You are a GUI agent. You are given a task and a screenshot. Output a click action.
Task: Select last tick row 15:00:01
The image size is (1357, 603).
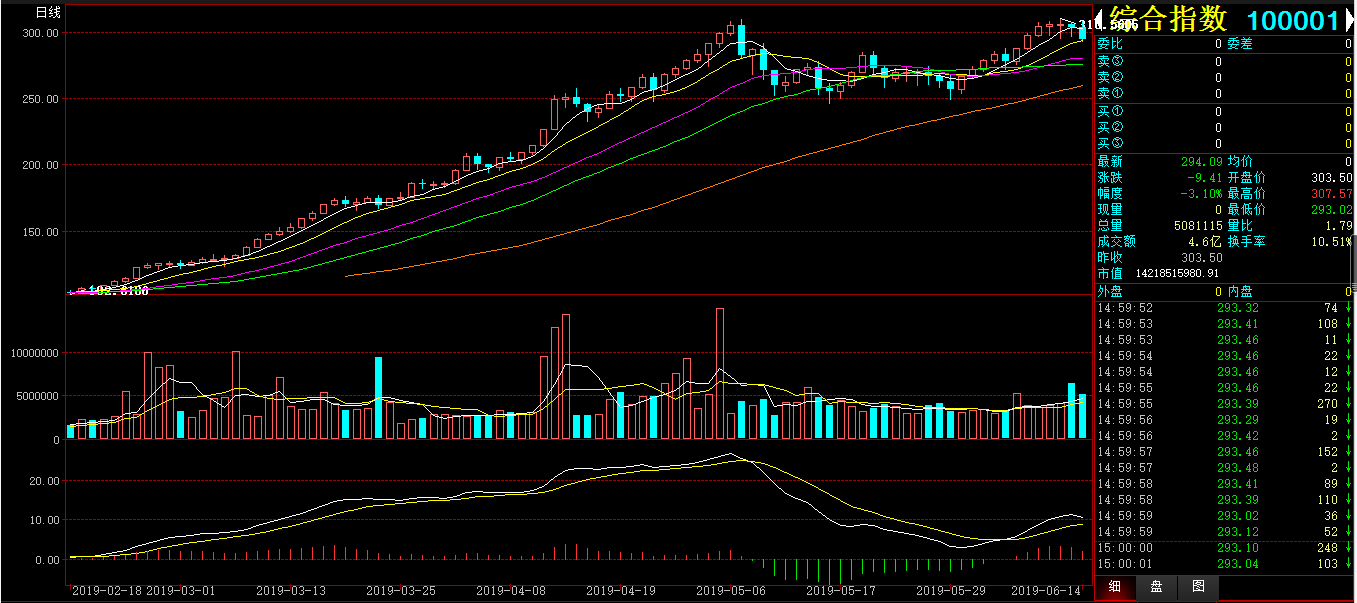click(x=1224, y=564)
